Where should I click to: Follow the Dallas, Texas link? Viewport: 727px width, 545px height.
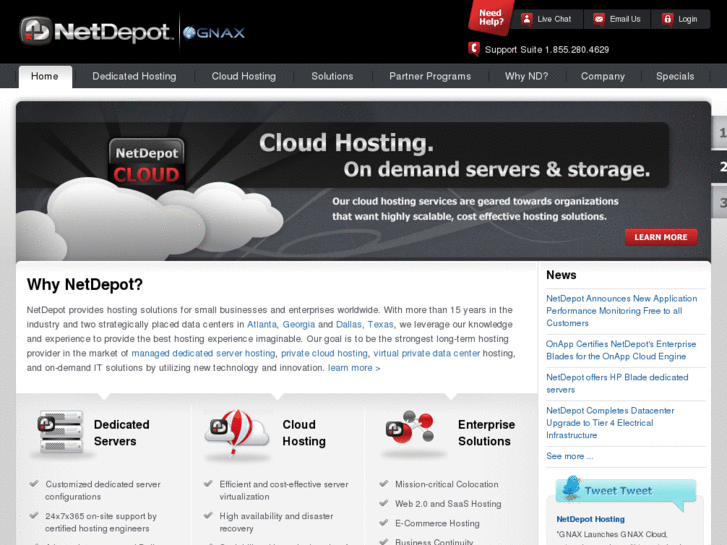[x=365, y=324]
